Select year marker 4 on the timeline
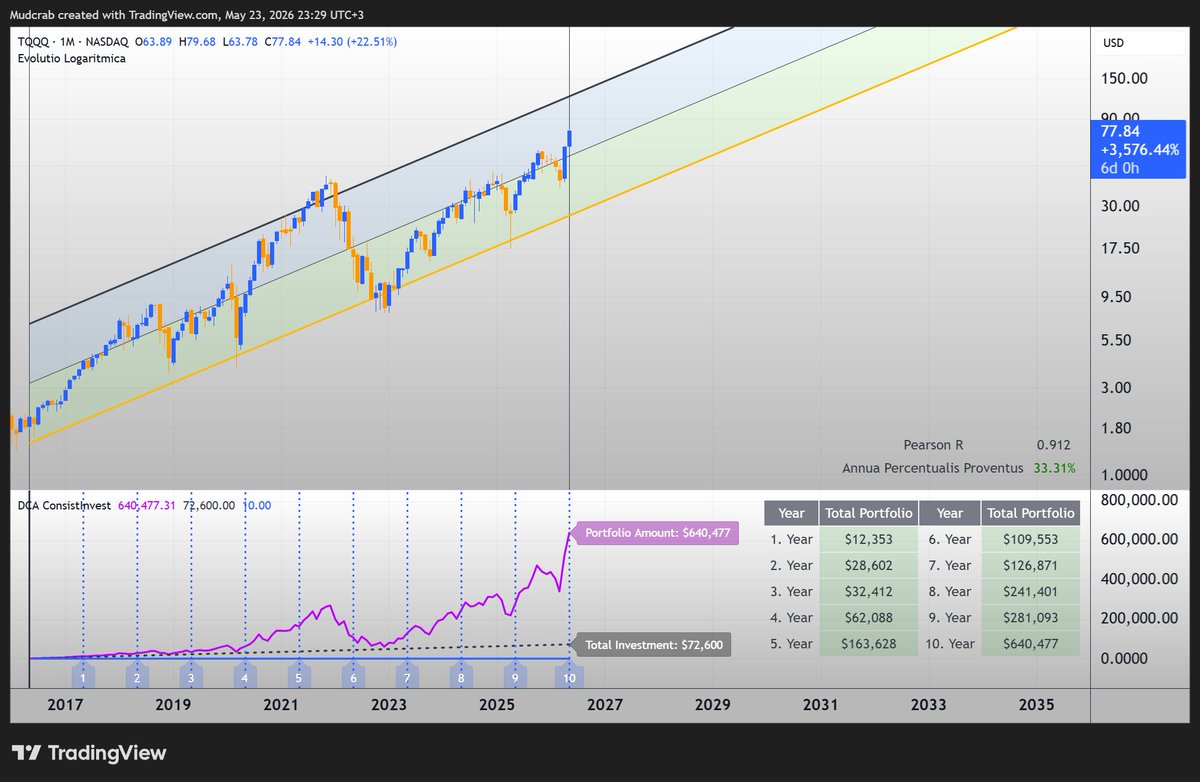The image size is (1200, 782). 245,677
